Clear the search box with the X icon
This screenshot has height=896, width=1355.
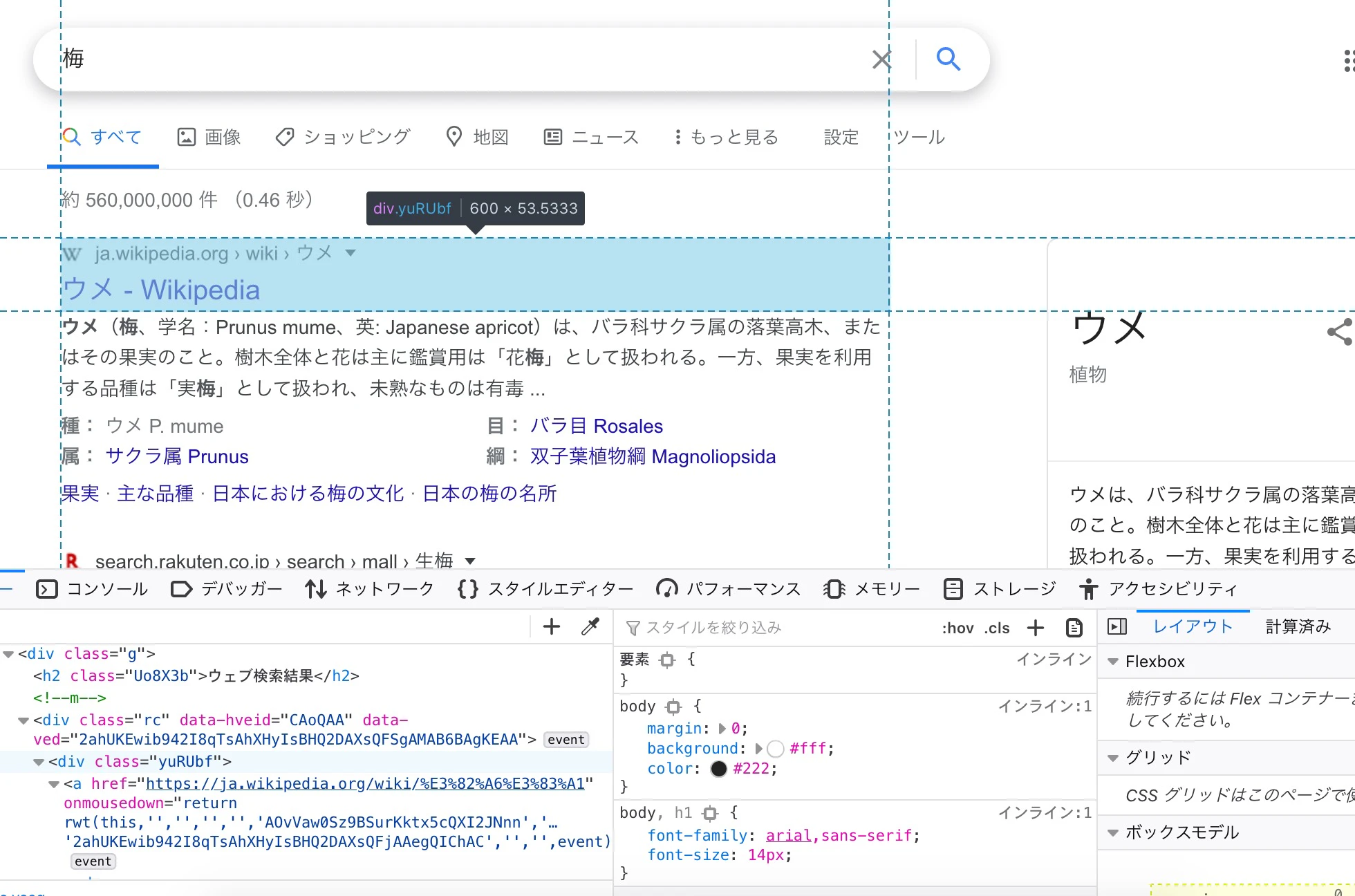(881, 59)
